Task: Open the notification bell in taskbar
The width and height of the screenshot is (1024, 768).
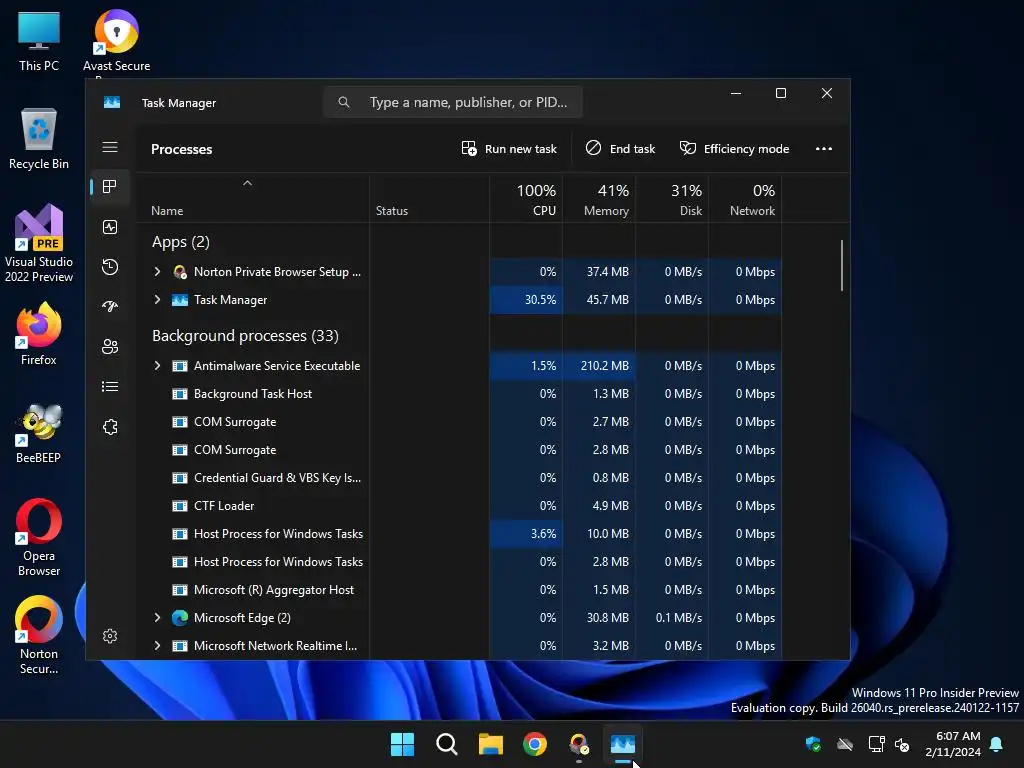Action: [997, 744]
